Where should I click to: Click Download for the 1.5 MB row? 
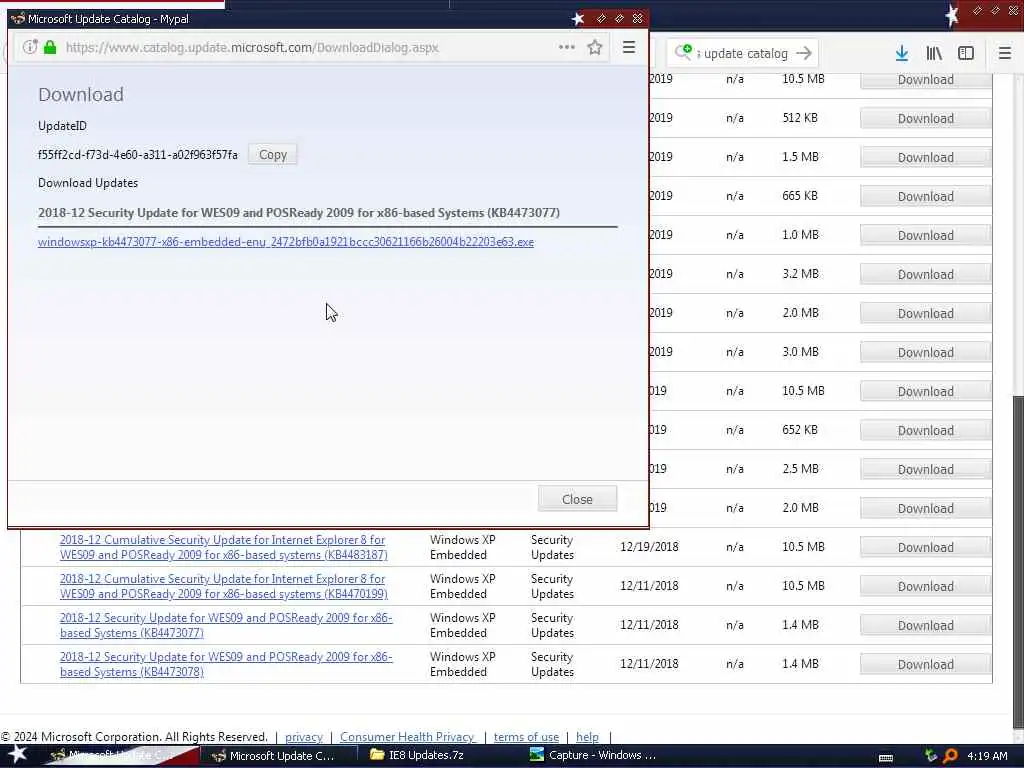tap(925, 157)
